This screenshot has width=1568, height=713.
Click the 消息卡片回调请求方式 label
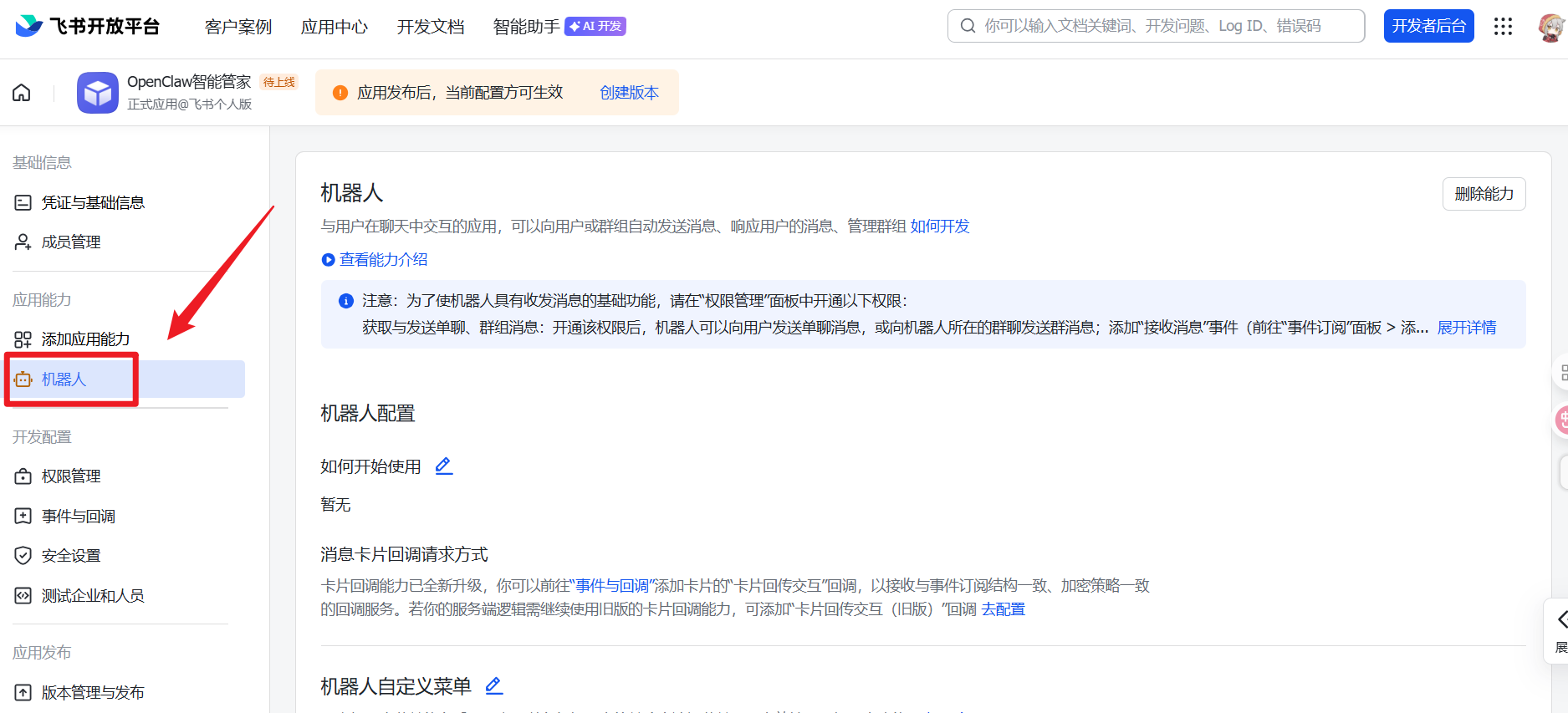point(404,555)
